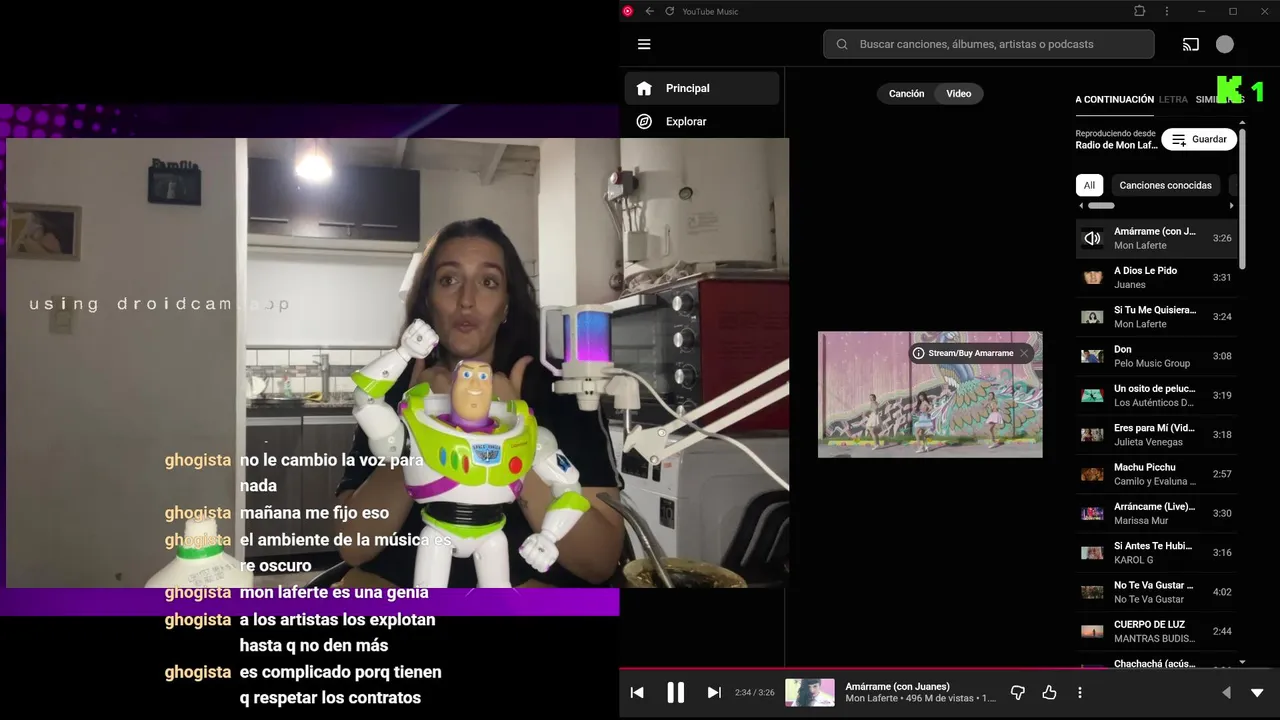This screenshot has width=1280, height=720.
Task: Play CUERPO DE LUZ from queue
Action: (1156, 631)
